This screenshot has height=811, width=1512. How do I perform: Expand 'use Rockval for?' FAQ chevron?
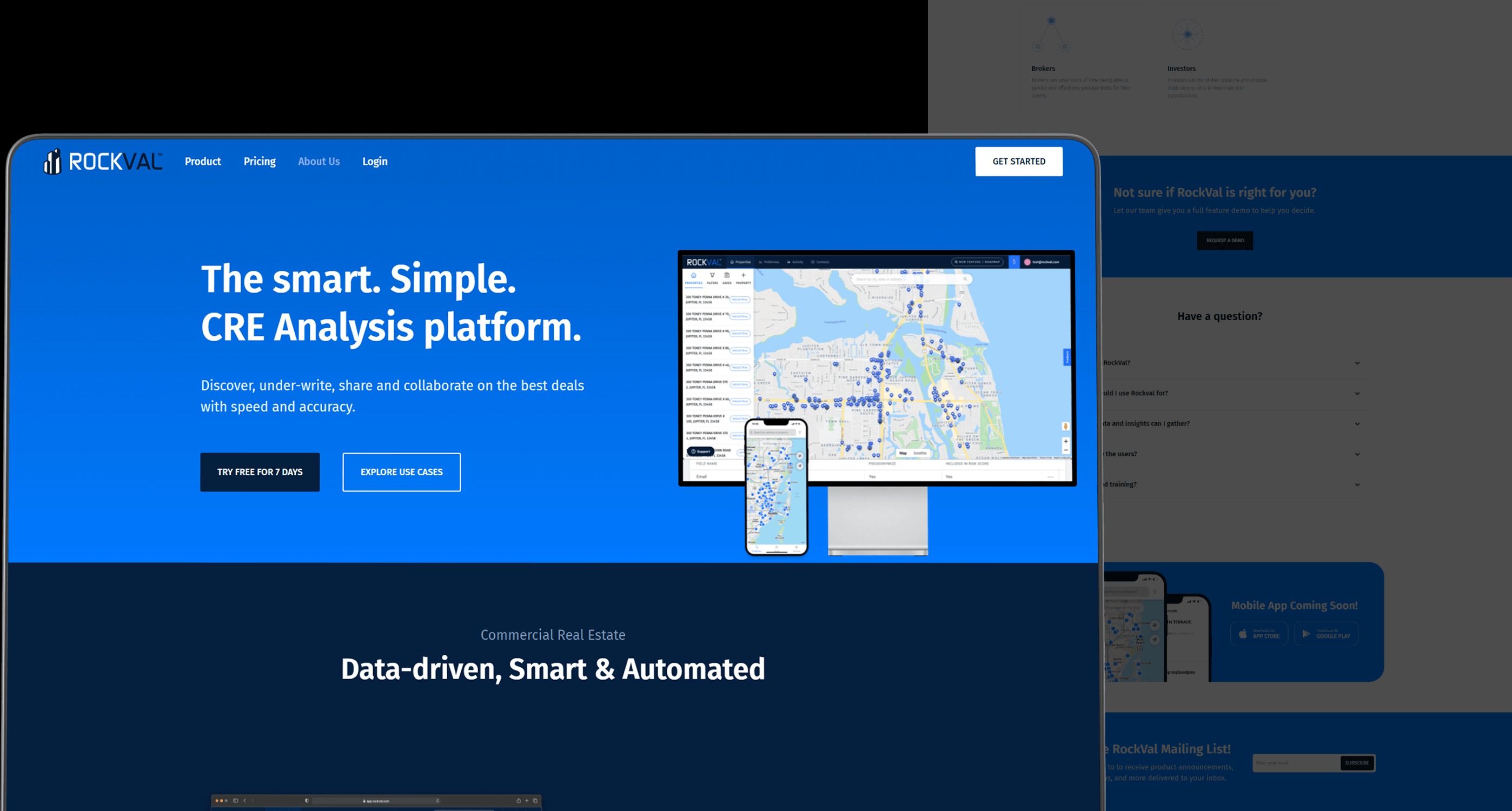point(1357,394)
